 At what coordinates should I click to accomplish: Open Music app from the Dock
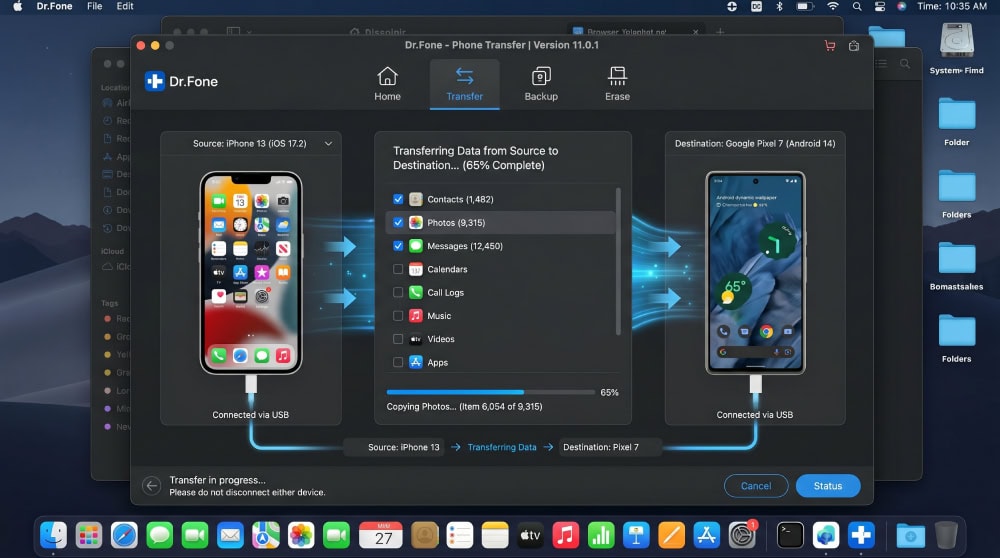(565, 534)
